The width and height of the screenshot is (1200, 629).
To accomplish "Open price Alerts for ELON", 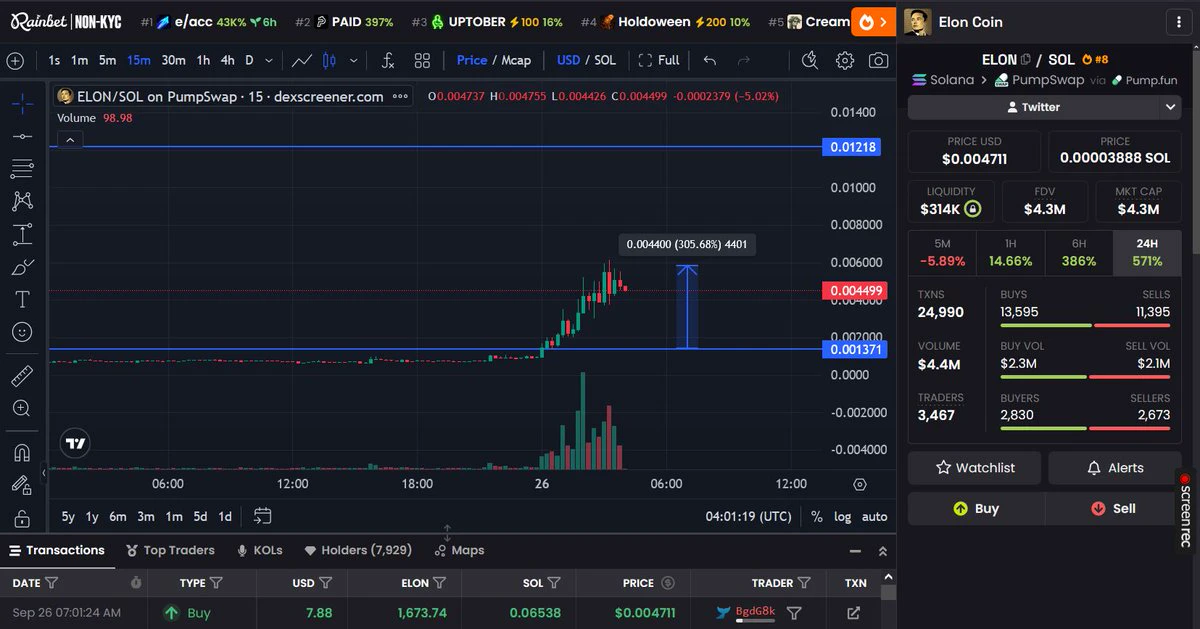I will click(1115, 468).
